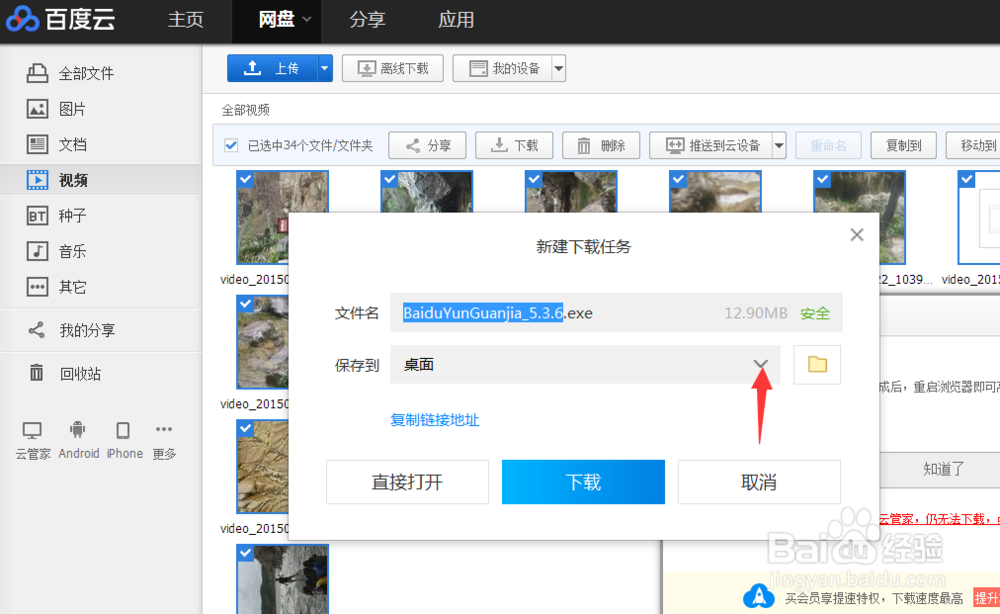Click 推送到云设备 push to cloud device

pyautogui.click(x=711, y=145)
